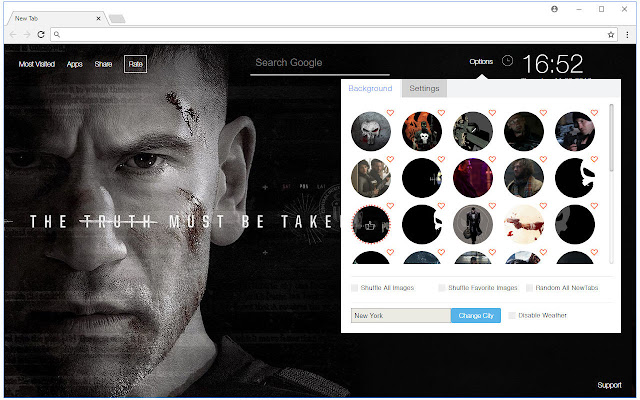Open the Support link
Image resolution: width=640 pixels, height=400 pixels.
tap(609, 385)
